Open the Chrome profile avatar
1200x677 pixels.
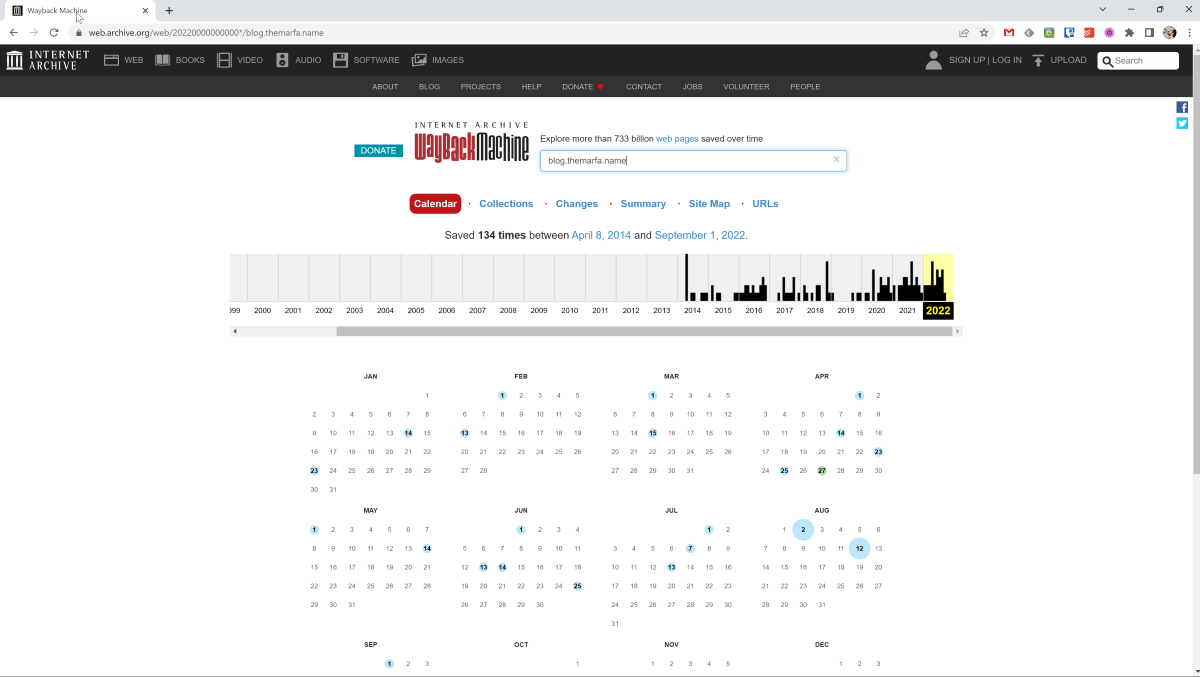click(1170, 32)
